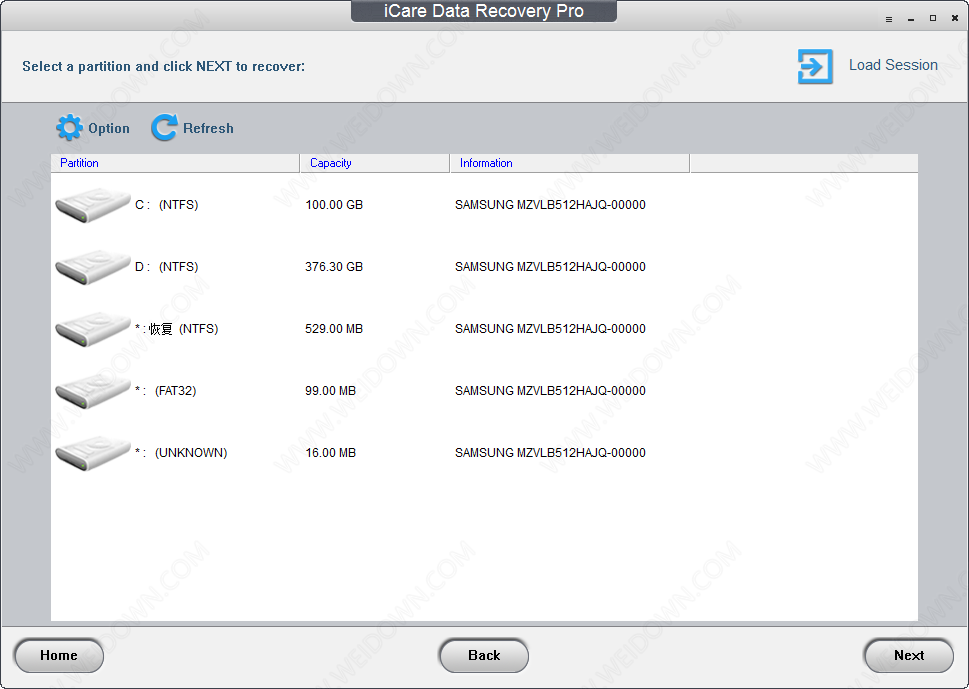The image size is (969, 689).
Task: Sort by the Information column header
Action: 570,163
